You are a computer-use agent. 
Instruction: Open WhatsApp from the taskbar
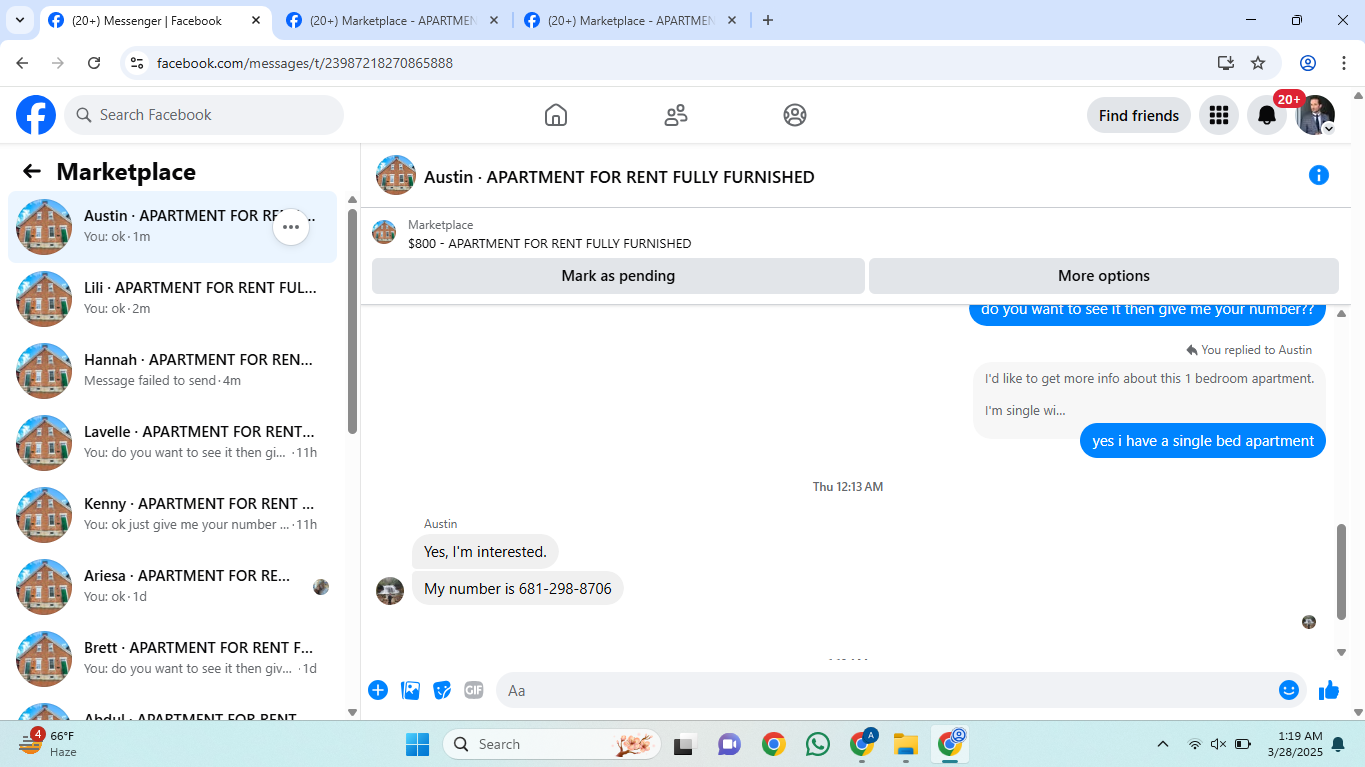[817, 744]
